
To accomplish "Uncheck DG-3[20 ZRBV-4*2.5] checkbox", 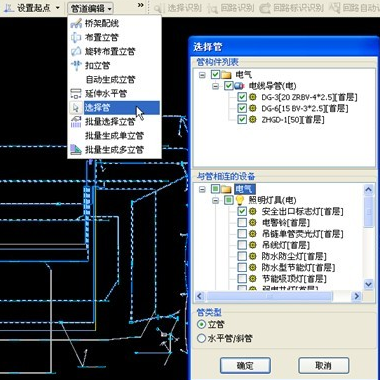I will [x=242, y=97].
